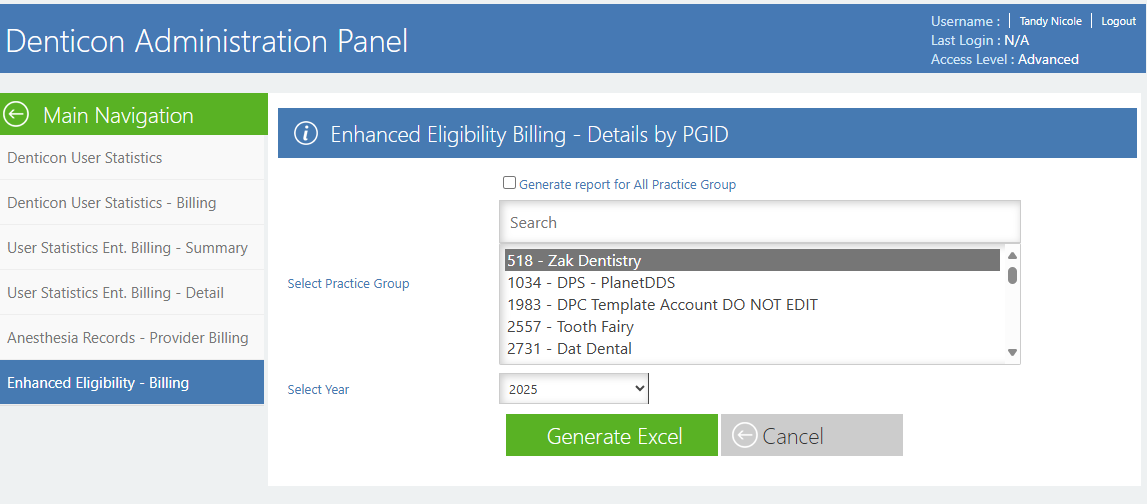Image resolution: width=1147 pixels, height=504 pixels.
Task: Click the back arrow icon beside Main Navigation
Action: (16, 115)
